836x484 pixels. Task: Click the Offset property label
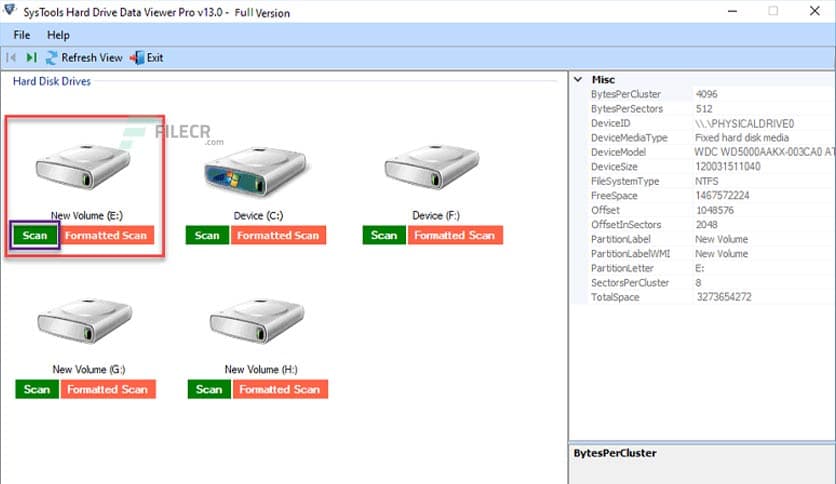(605, 210)
